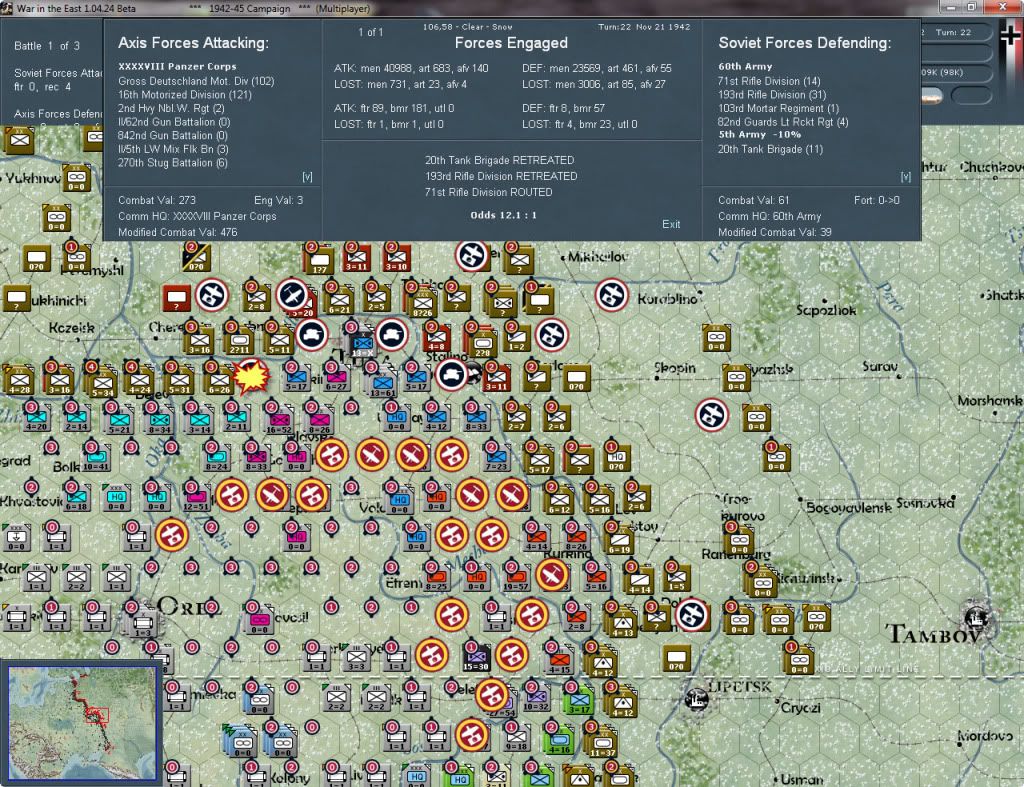This screenshot has height=787, width=1024.
Task: Click the Odds 12.1 : 1 text
Action: tap(504, 215)
